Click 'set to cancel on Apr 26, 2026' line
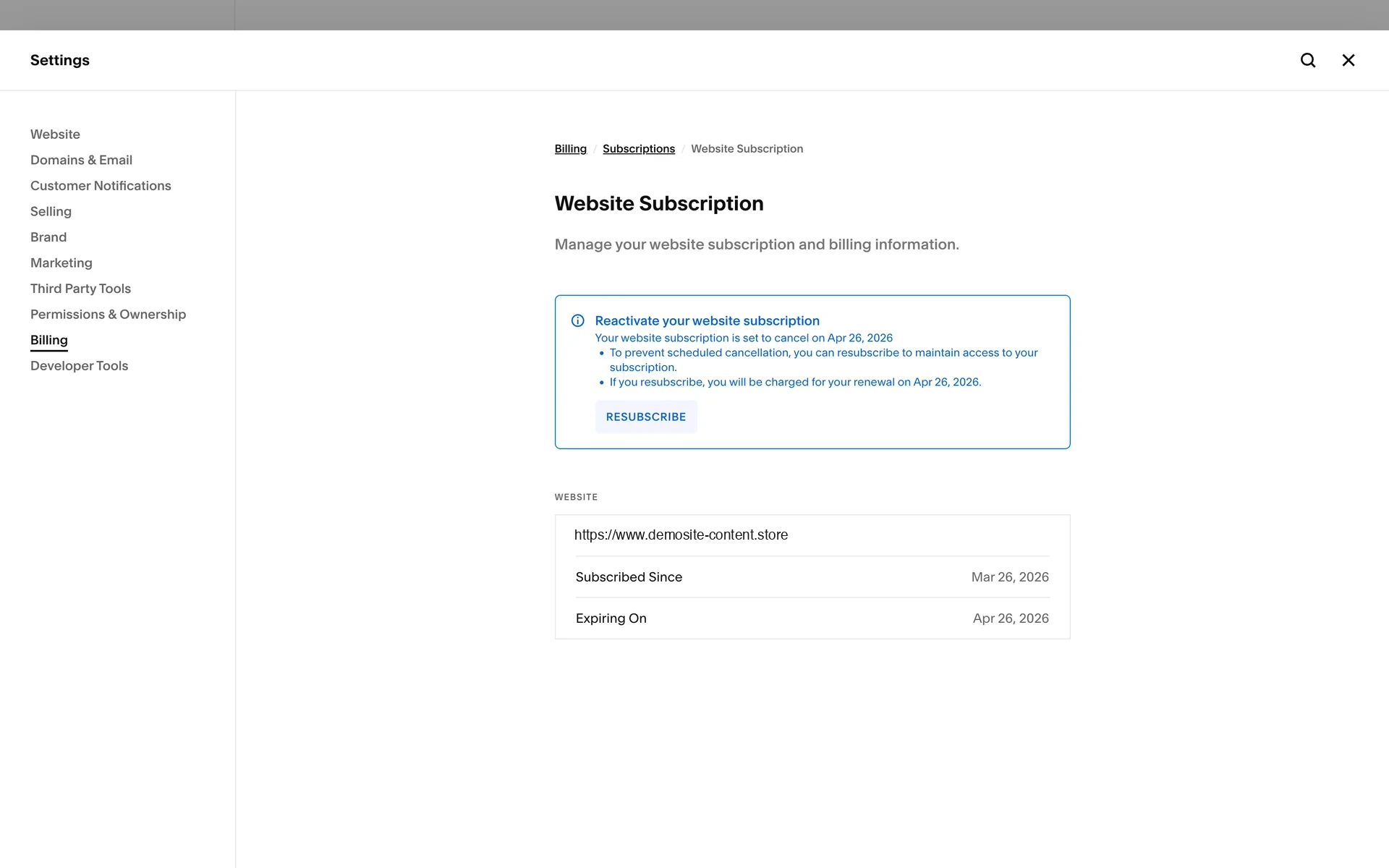The image size is (1389, 868). point(744,338)
